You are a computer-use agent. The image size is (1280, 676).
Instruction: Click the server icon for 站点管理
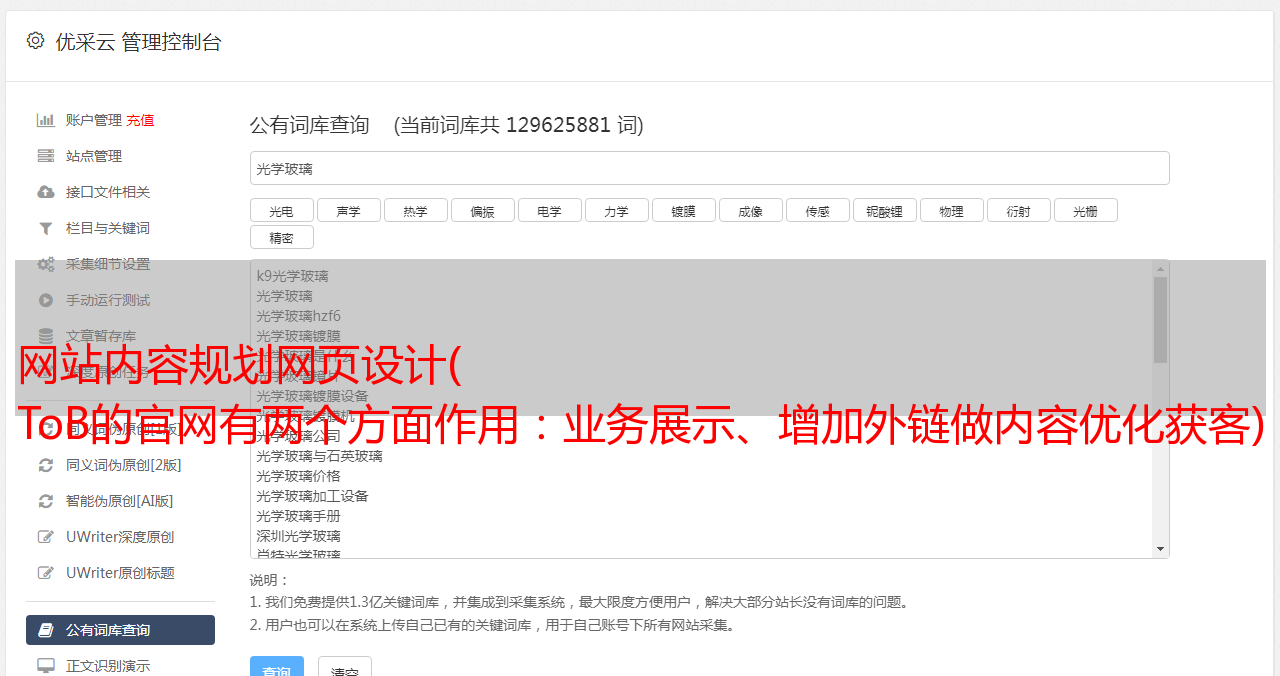[46, 156]
